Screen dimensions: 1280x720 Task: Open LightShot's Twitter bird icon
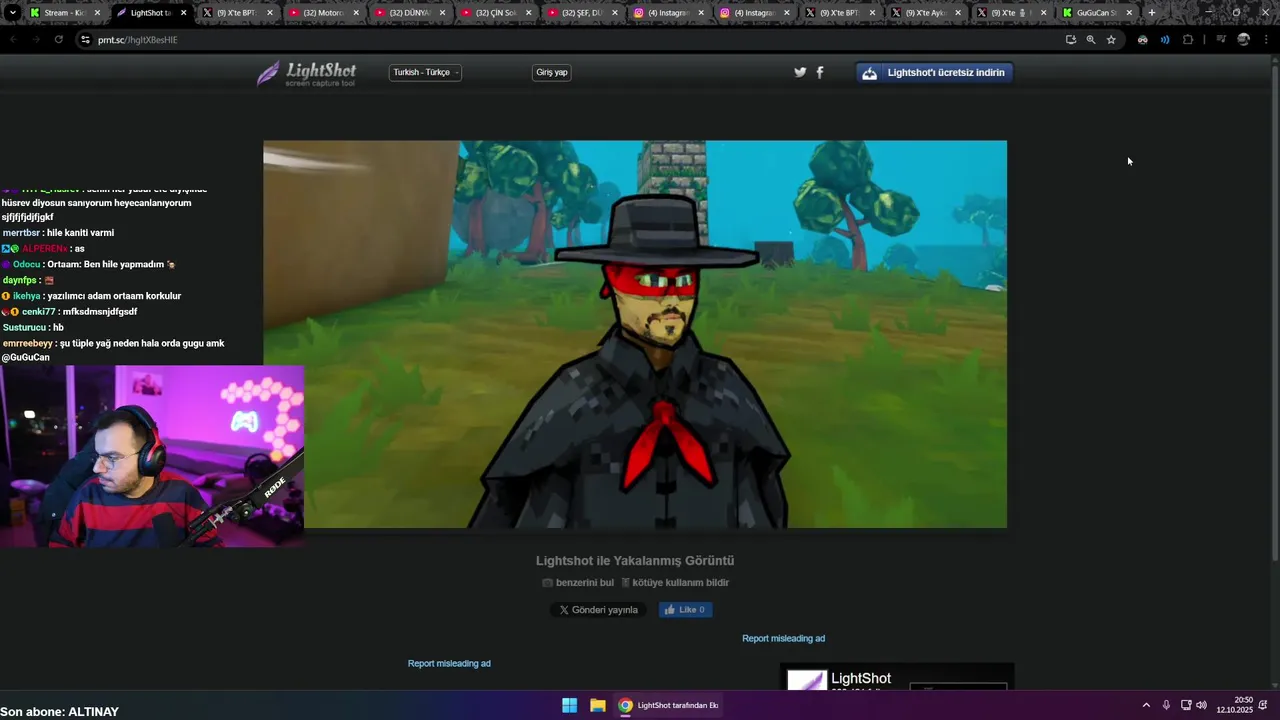(800, 72)
